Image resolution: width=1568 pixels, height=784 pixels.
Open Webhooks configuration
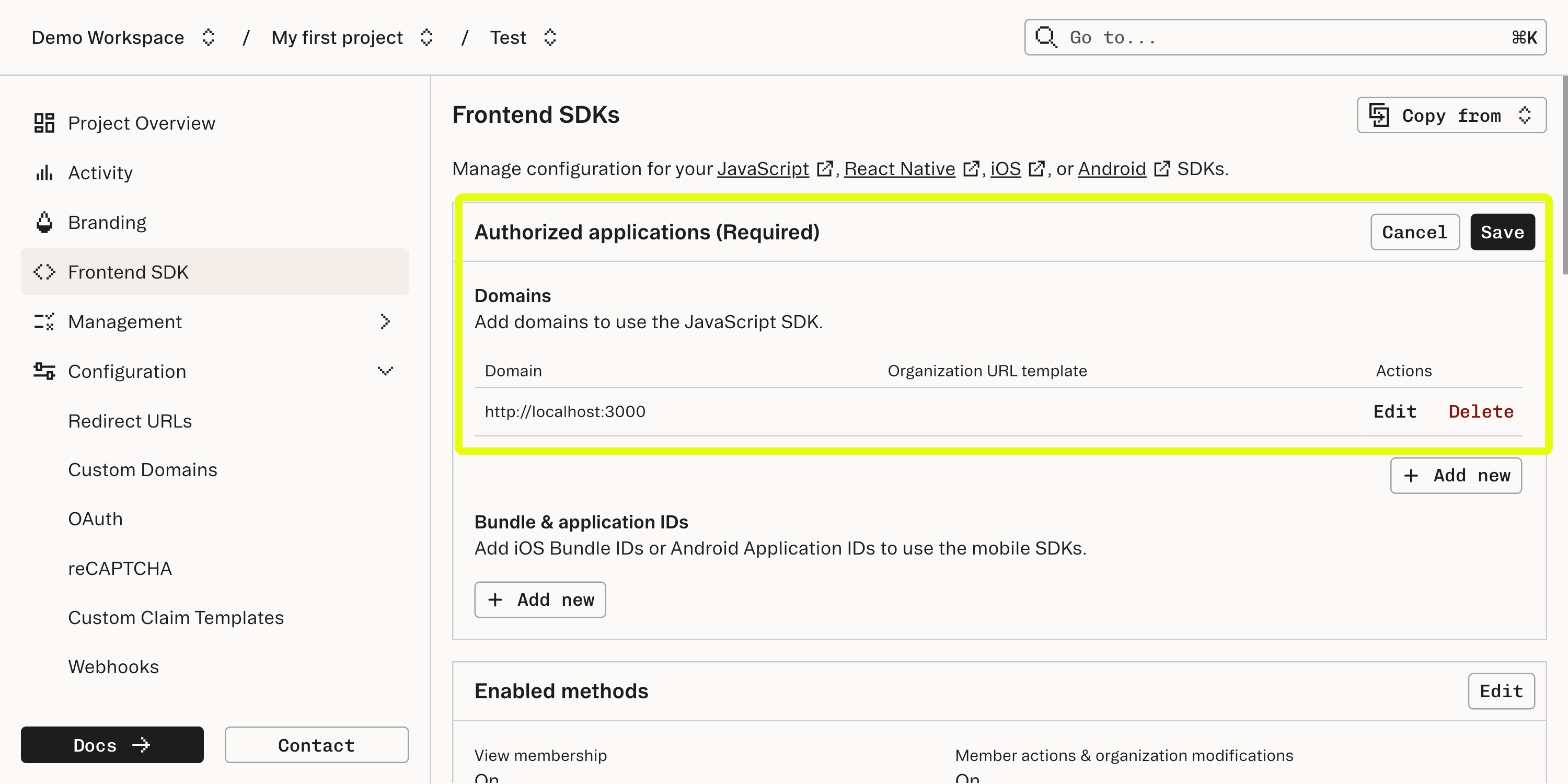point(113,666)
